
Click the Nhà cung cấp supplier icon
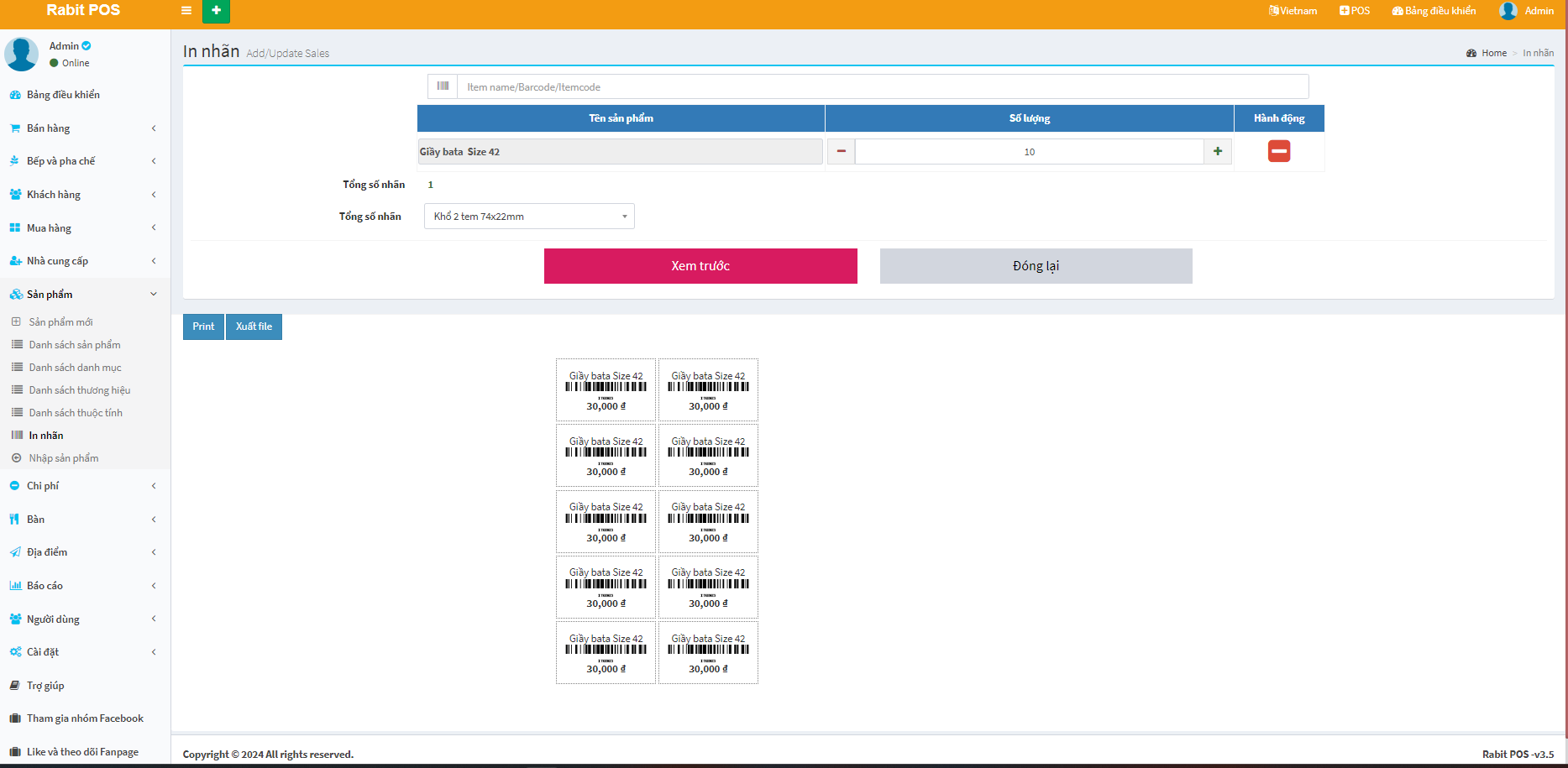(x=15, y=261)
